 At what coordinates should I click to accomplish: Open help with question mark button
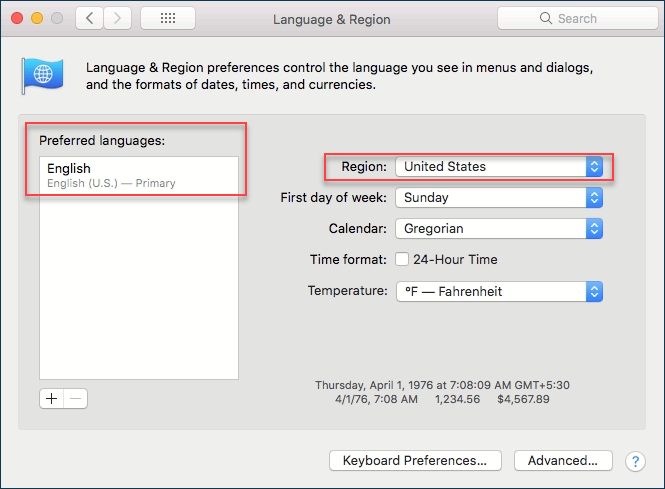tap(635, 461)
